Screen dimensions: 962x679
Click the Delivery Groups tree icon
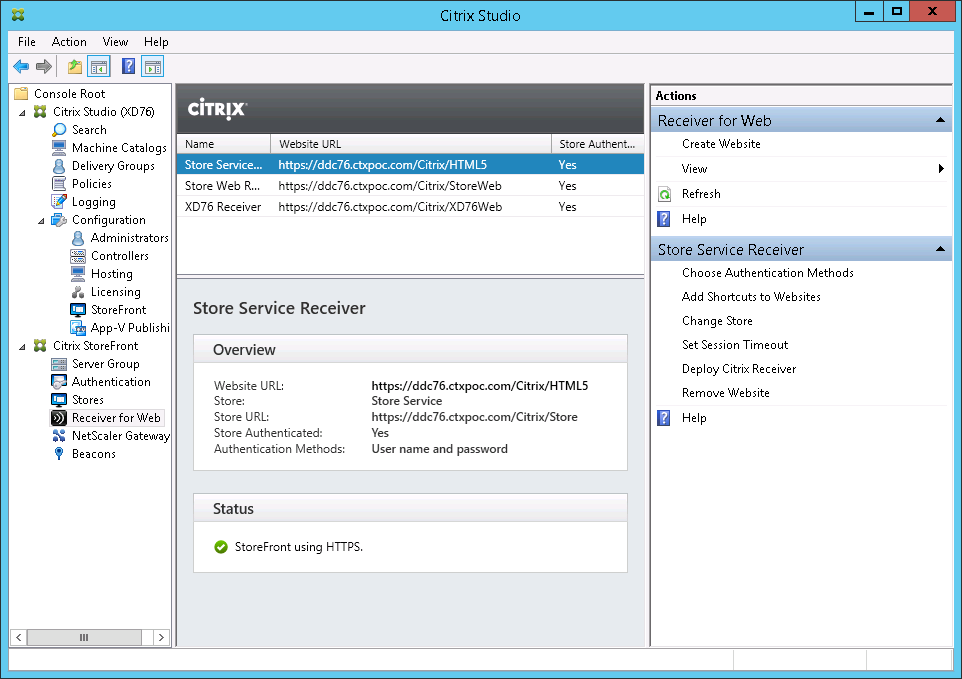(60, 166)
